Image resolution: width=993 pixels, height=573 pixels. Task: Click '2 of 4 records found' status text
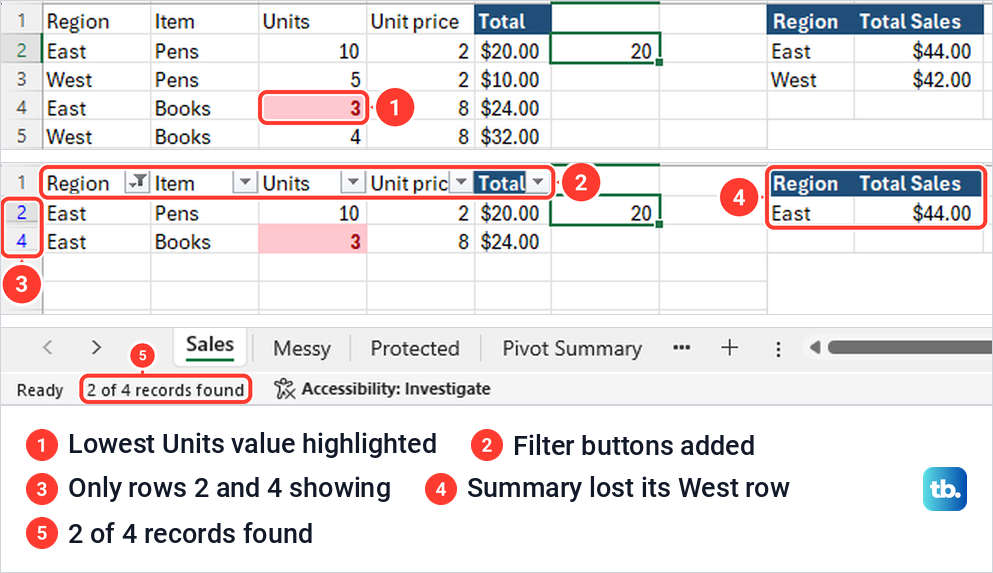click(x=165, y=390)
